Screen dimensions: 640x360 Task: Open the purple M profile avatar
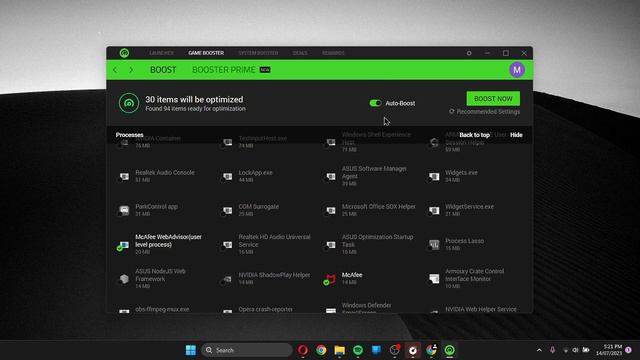(517, 70)
